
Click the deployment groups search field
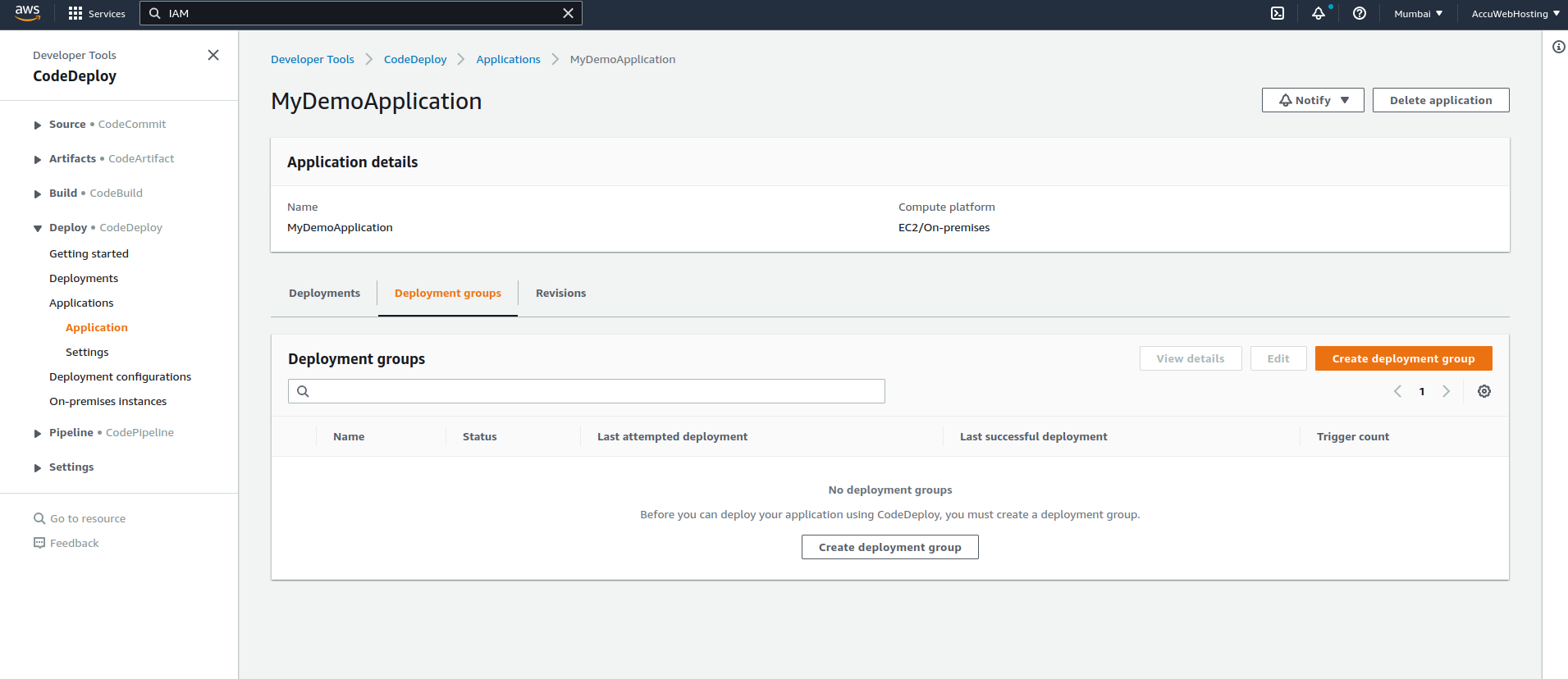point(587,391)
